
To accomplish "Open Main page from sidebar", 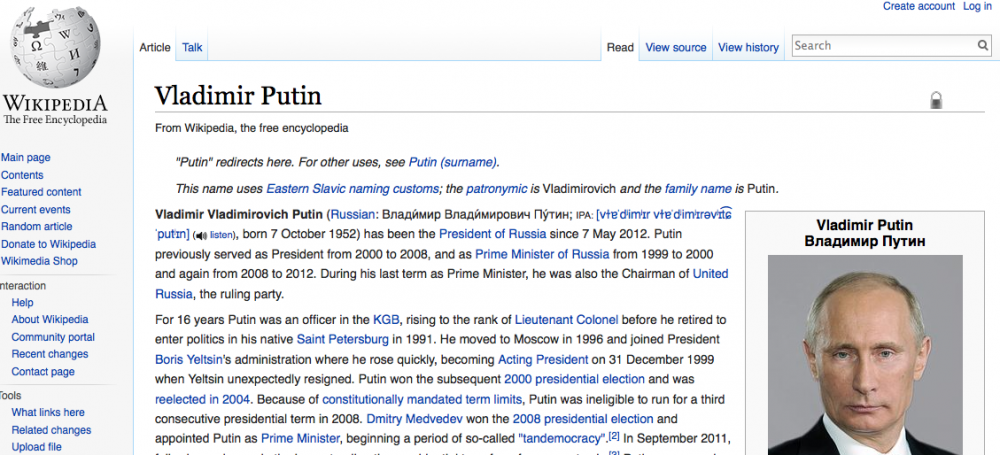I will pyautogui.click(x=26, y=158).
